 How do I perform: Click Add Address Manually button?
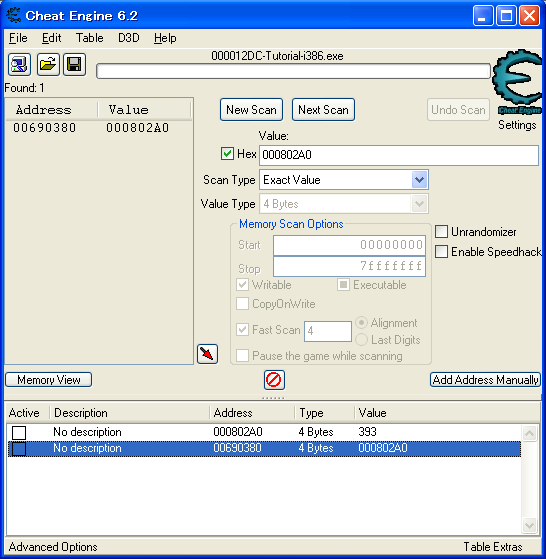485,380
